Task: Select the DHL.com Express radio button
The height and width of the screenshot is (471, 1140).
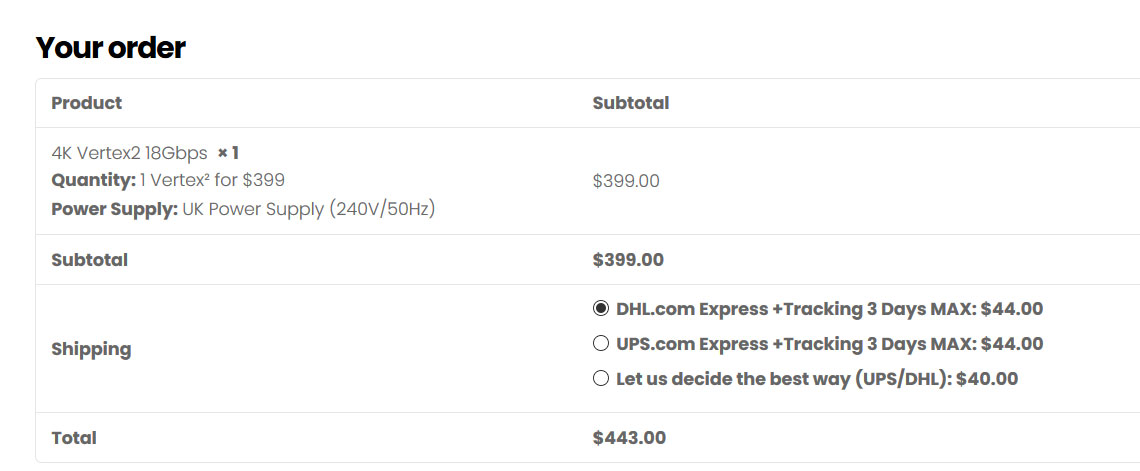Action: coord(601,308)
